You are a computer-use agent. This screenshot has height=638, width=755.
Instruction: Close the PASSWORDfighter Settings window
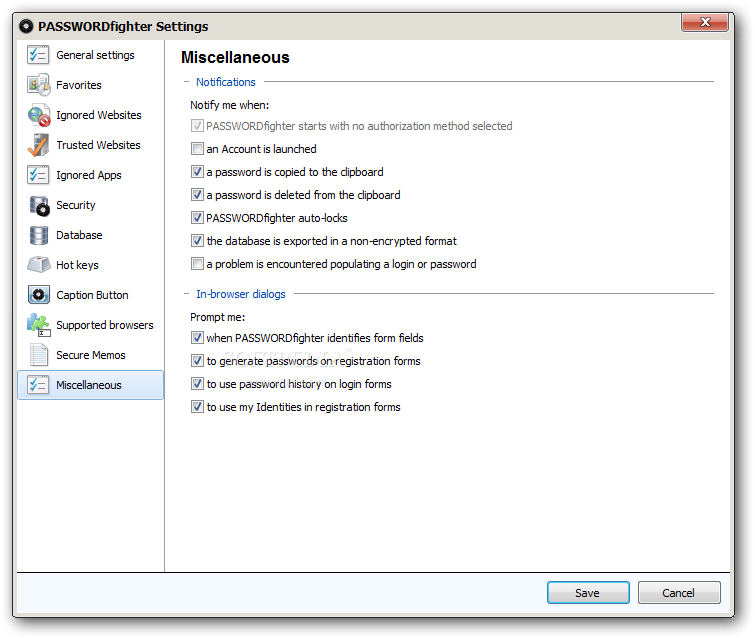tap(705, 22)
